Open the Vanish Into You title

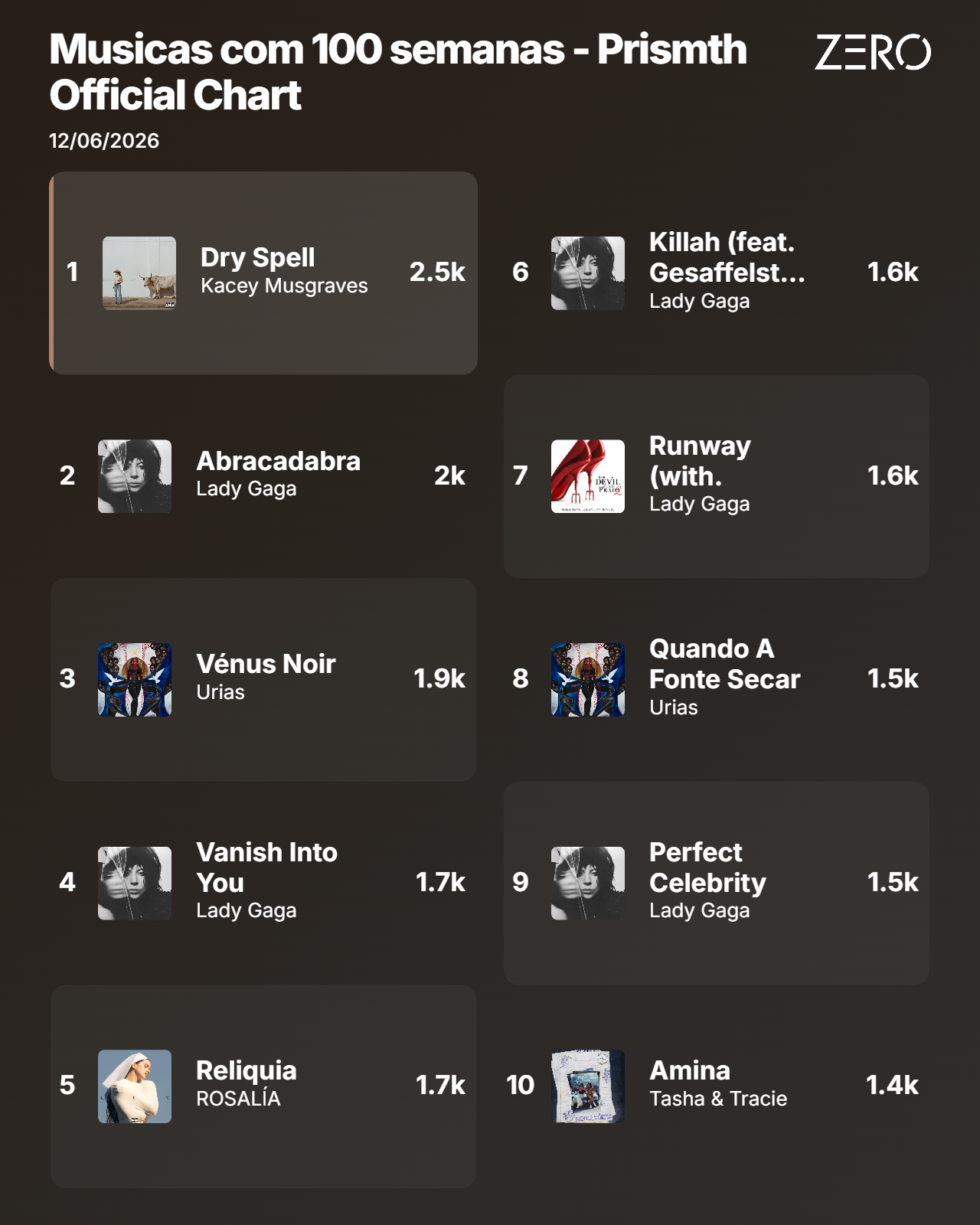(266, 867)
